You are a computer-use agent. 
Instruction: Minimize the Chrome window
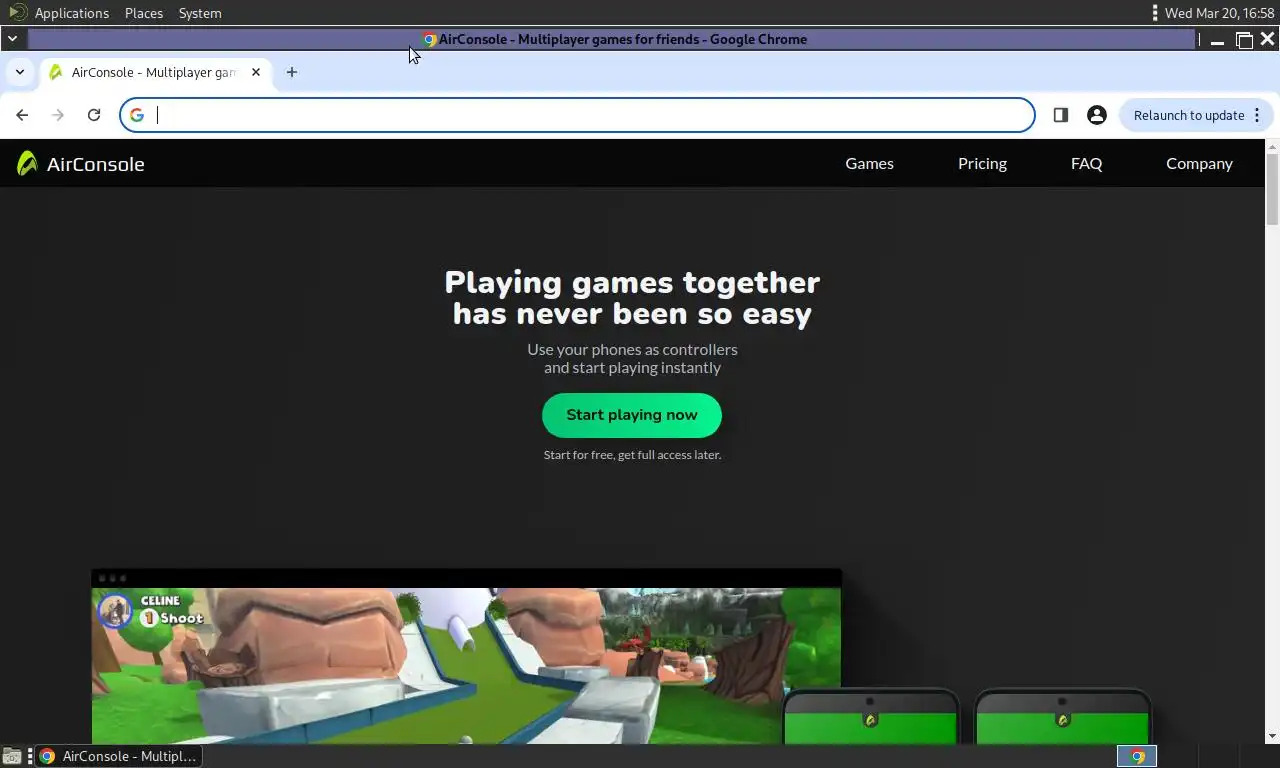(1217, 40)
